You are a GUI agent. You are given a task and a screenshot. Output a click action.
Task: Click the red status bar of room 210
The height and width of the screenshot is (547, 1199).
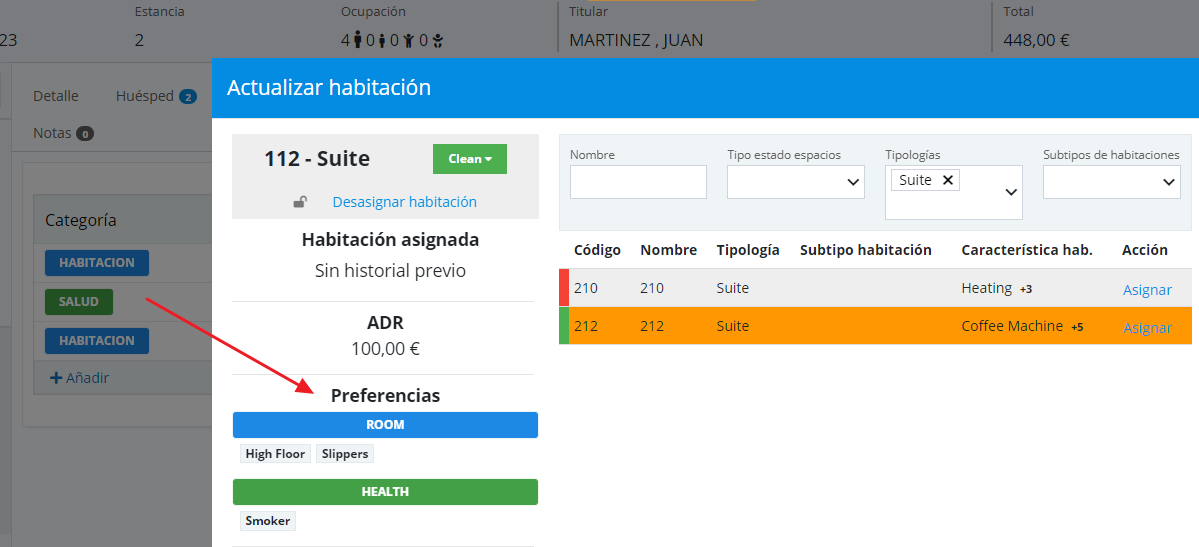(564, 288)
